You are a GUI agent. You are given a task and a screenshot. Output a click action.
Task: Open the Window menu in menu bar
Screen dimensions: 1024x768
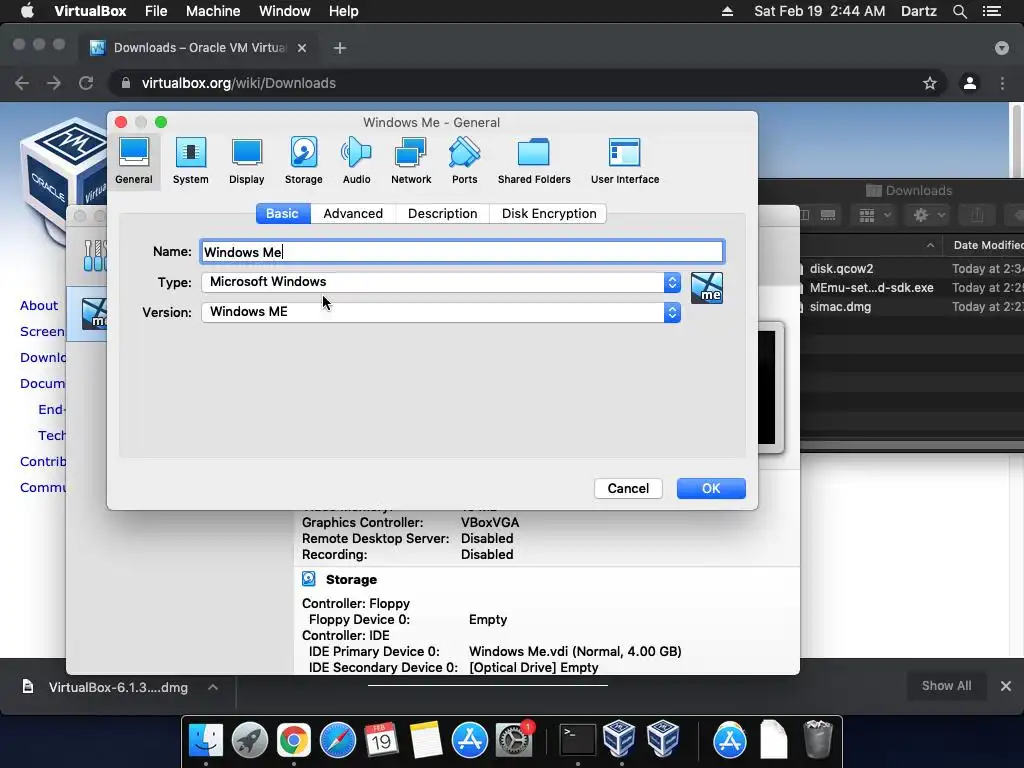pos(285,11)
